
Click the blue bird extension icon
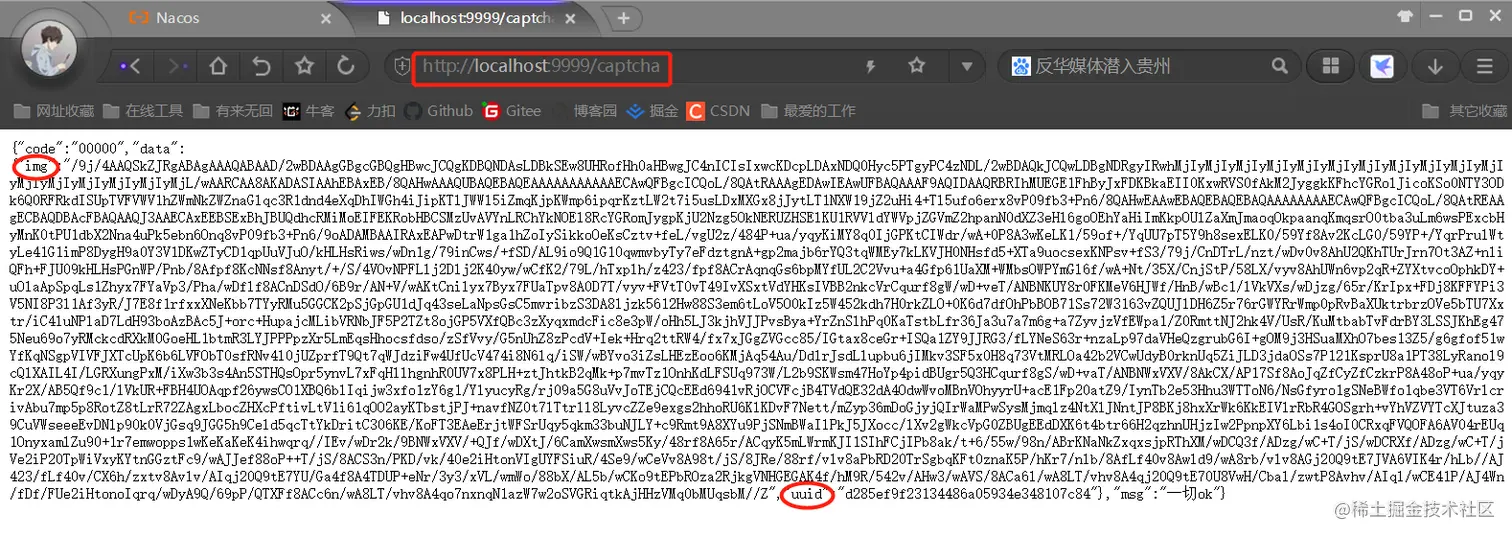click(x=1382, y=66)
